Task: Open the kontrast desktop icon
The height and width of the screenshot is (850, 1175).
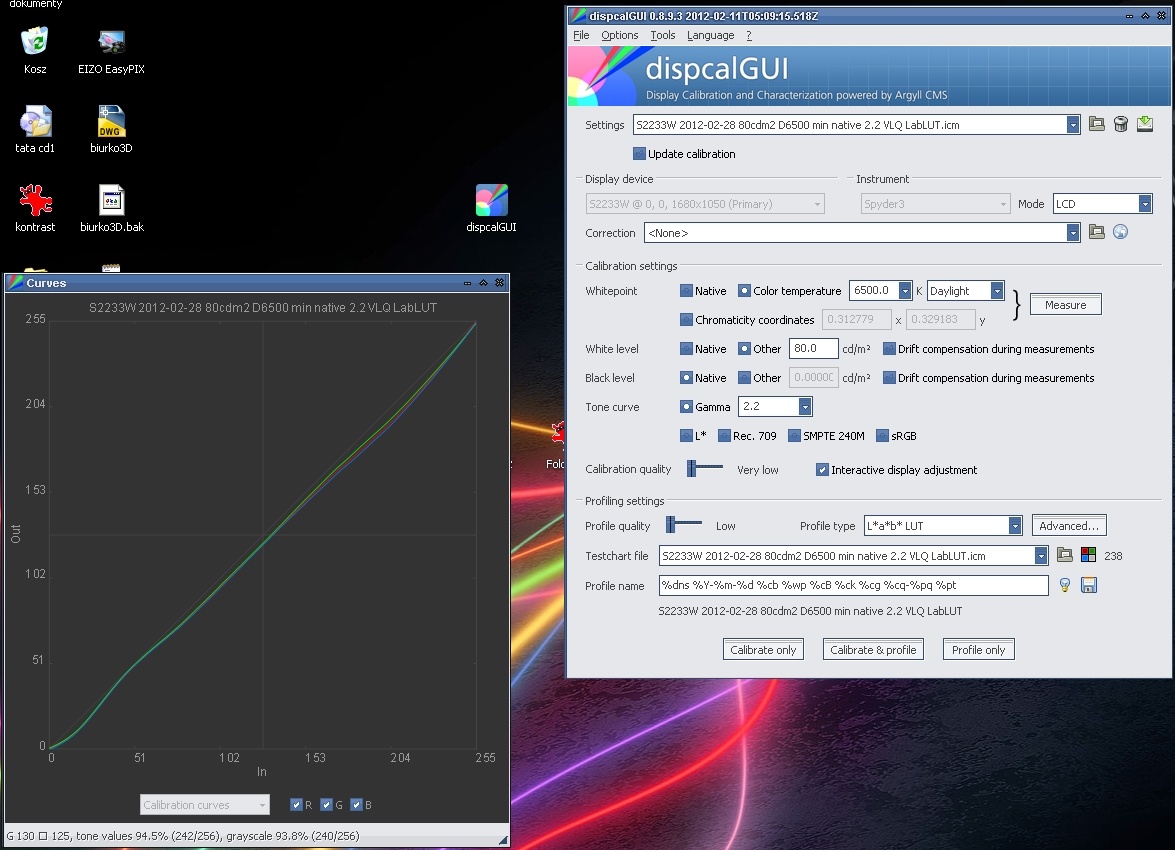Action: pyautogui.click(x=34, y=199)
